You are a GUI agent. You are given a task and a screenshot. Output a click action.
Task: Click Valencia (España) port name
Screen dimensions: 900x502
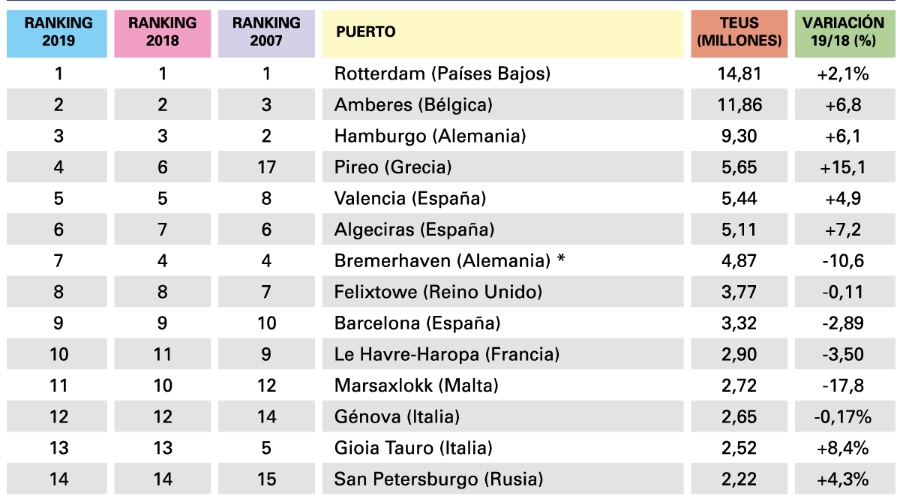[410, 199]
